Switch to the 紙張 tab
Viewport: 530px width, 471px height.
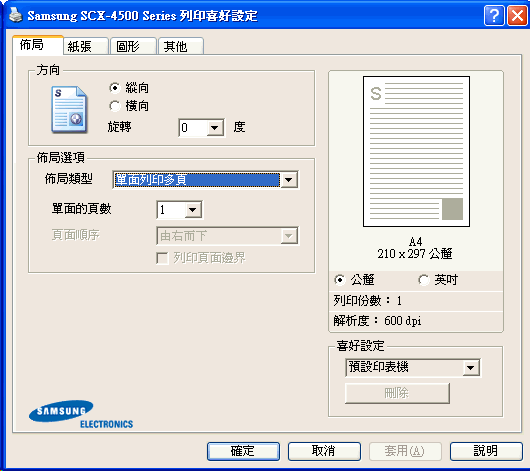pyautogui.click(x=86, y=46)
